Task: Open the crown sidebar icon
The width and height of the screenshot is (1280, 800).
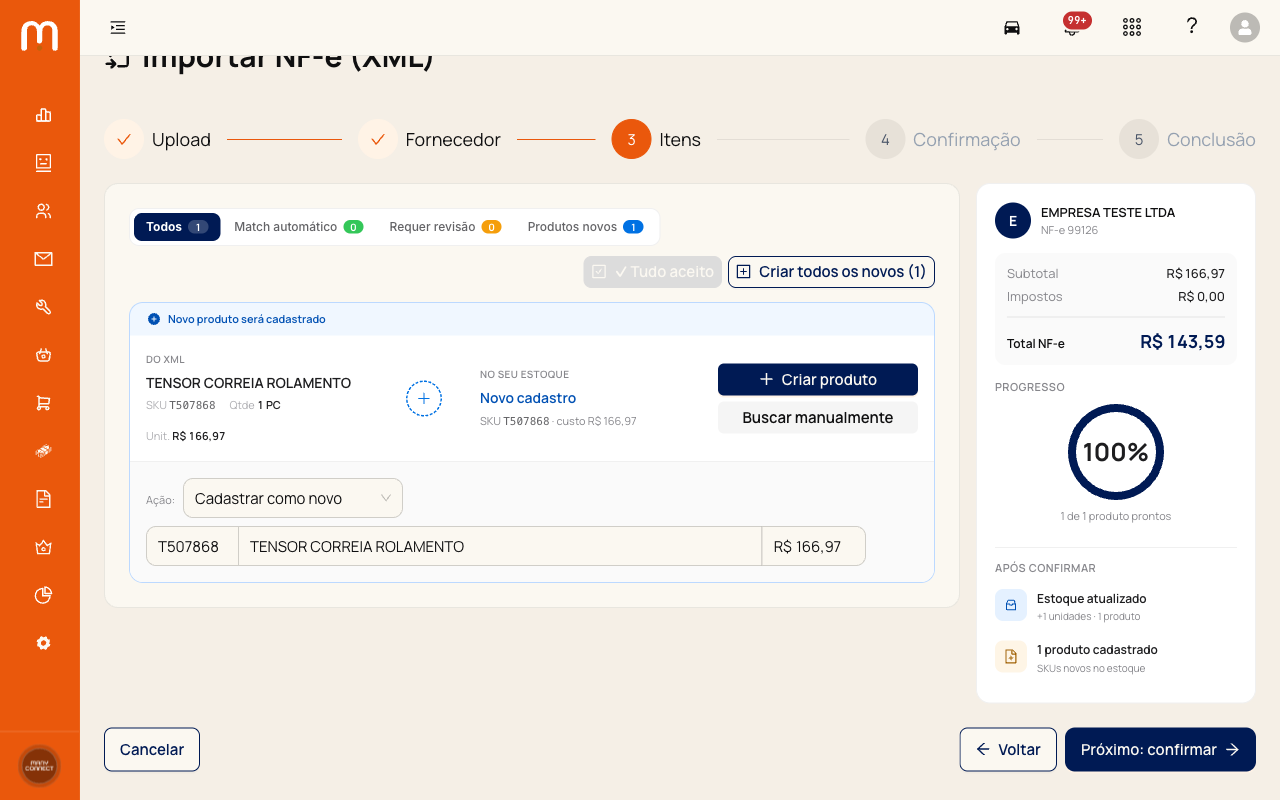Action: 43,547
